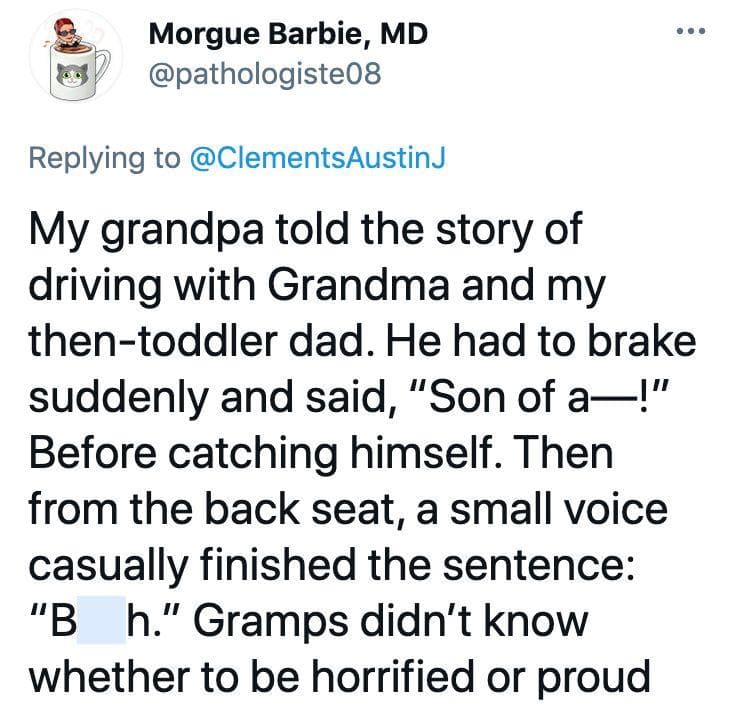Follow the @ClementsAustinJ mention link
The width and height of the screenshot is (740, 724).
tap(318, 158)
